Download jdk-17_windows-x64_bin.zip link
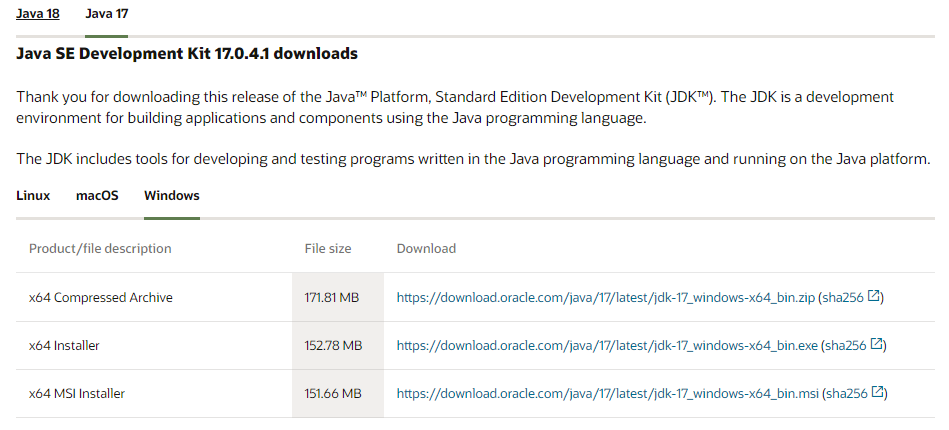This screenshot has height=430, width=949. click(606, 297)
